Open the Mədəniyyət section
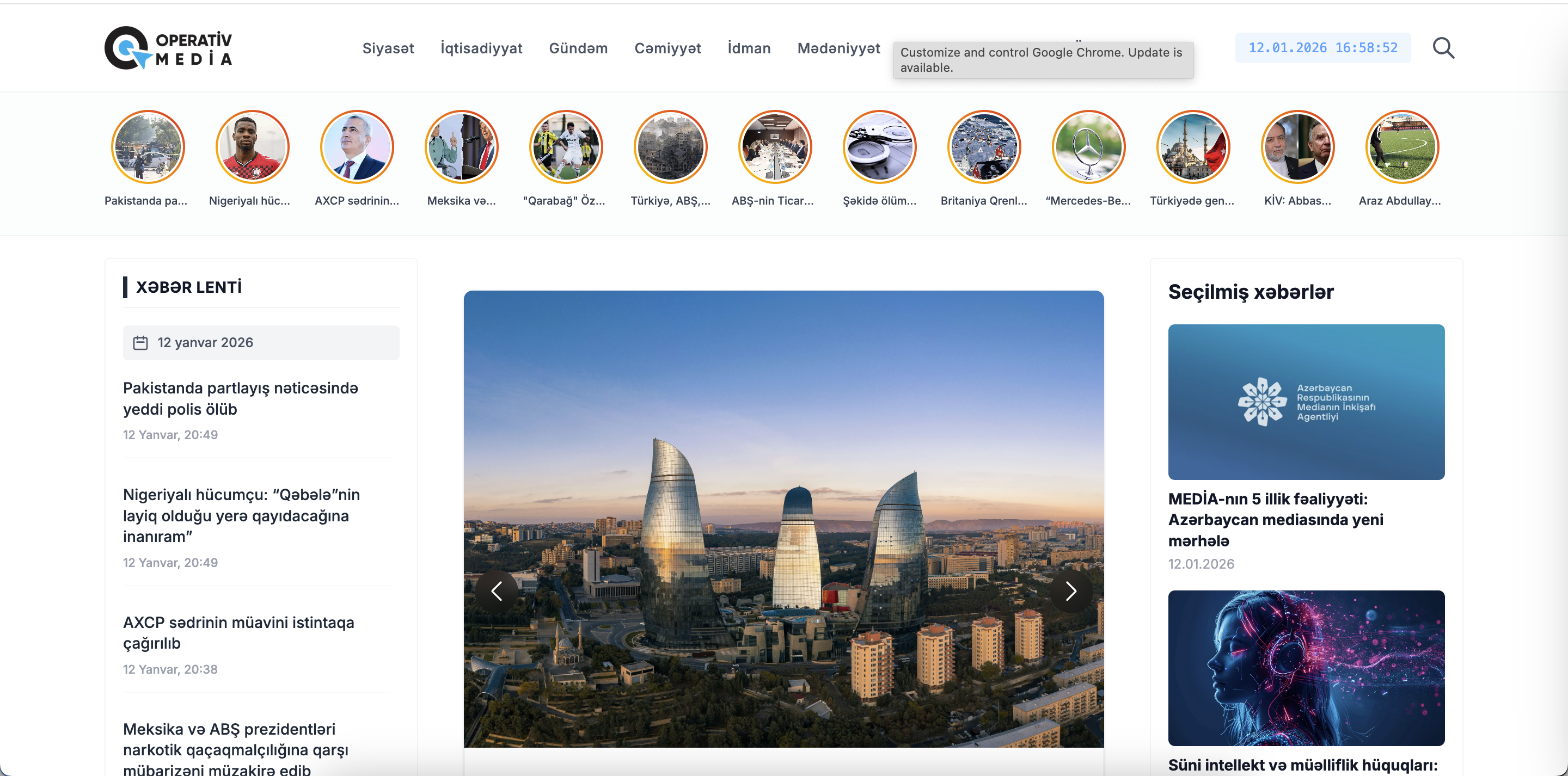This screenshot has width=1568, height=776. tap(838, 48)
